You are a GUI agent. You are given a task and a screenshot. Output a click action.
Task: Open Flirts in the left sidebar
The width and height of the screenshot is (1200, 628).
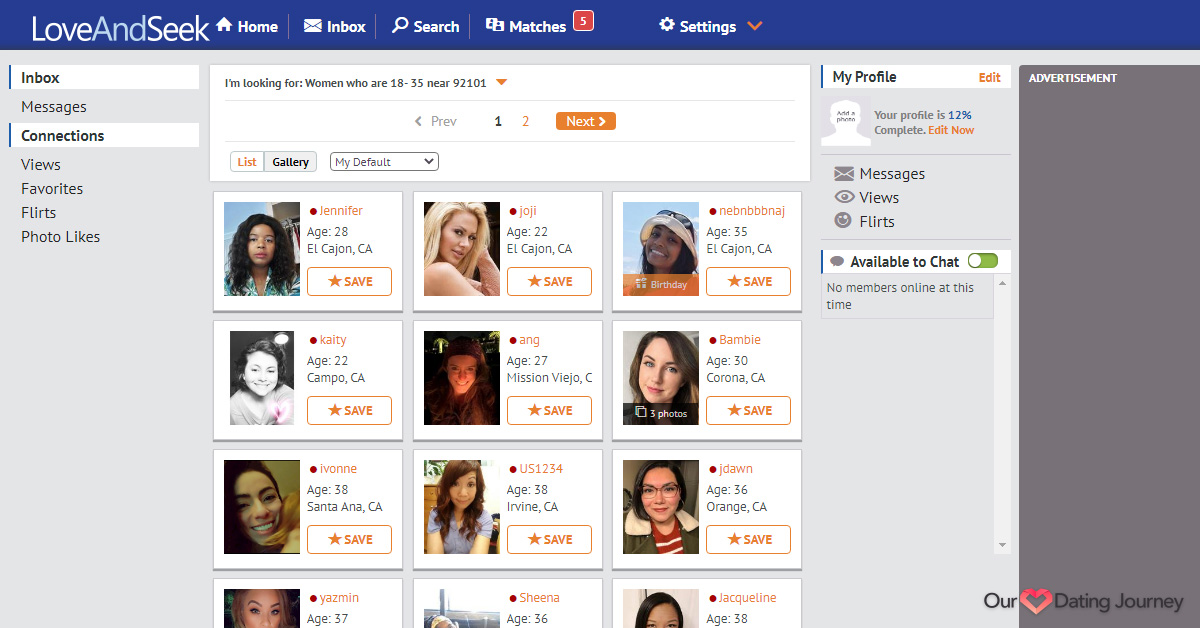pyautogui.click(x=39, y=213)
